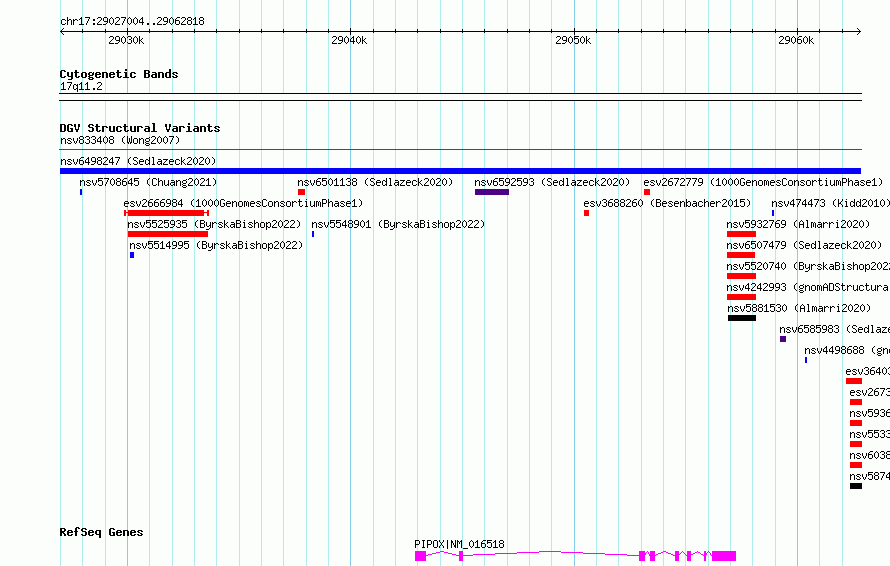This screenshot has height=566, width=890.
Task: Click nsv5525935 (ByrskaBishop2022) label
Action: (x=214, y=224)
